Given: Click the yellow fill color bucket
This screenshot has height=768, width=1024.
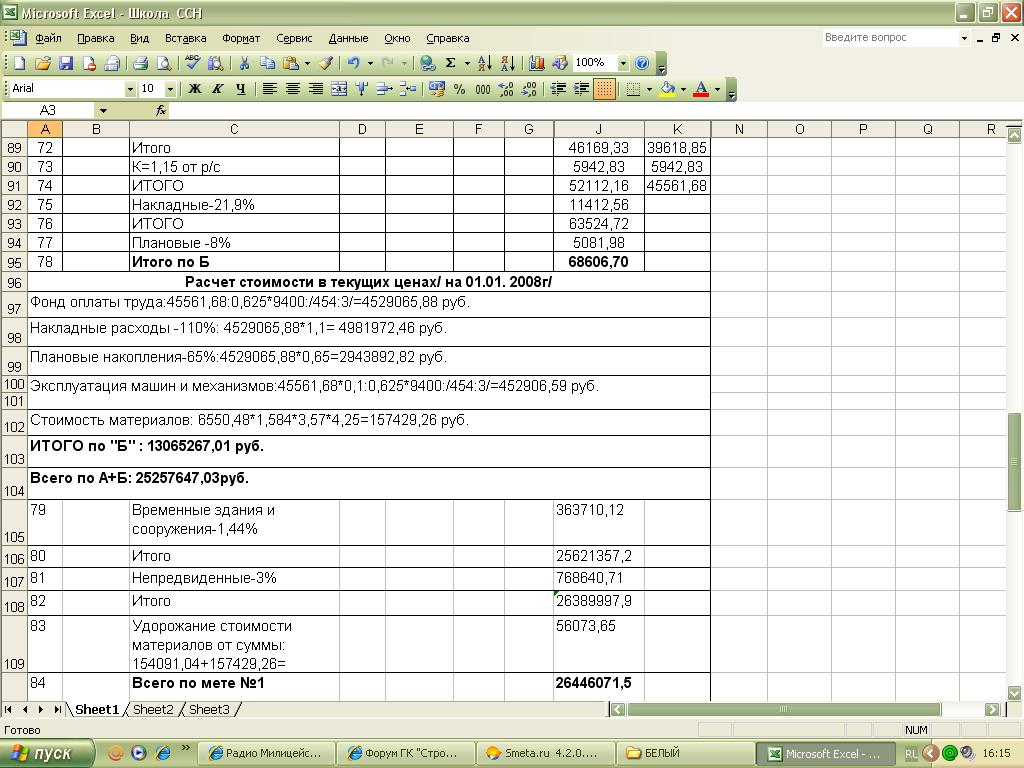Looking at the screenshot, I should [667, 89].
